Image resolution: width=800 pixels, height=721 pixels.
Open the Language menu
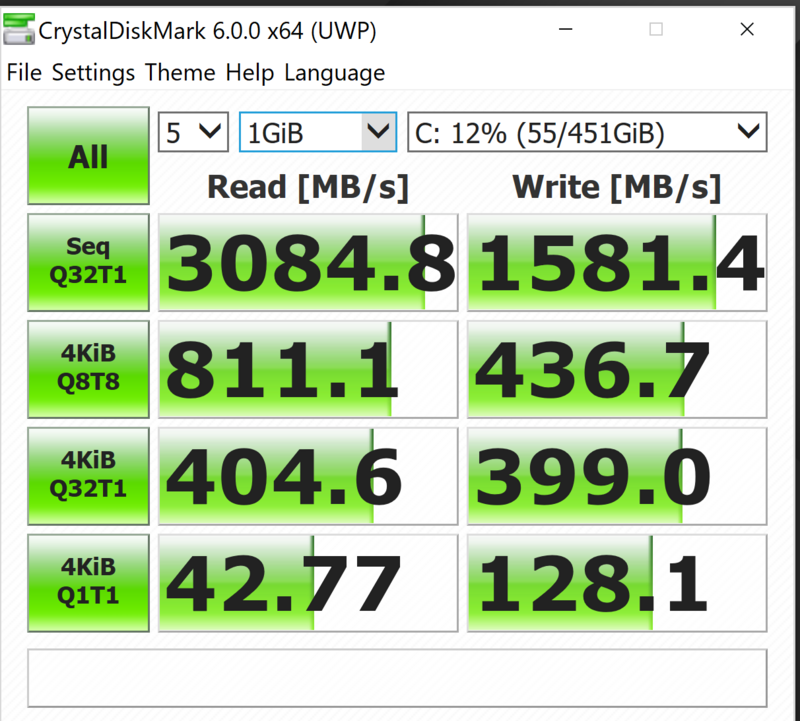[x=335, y=72]
